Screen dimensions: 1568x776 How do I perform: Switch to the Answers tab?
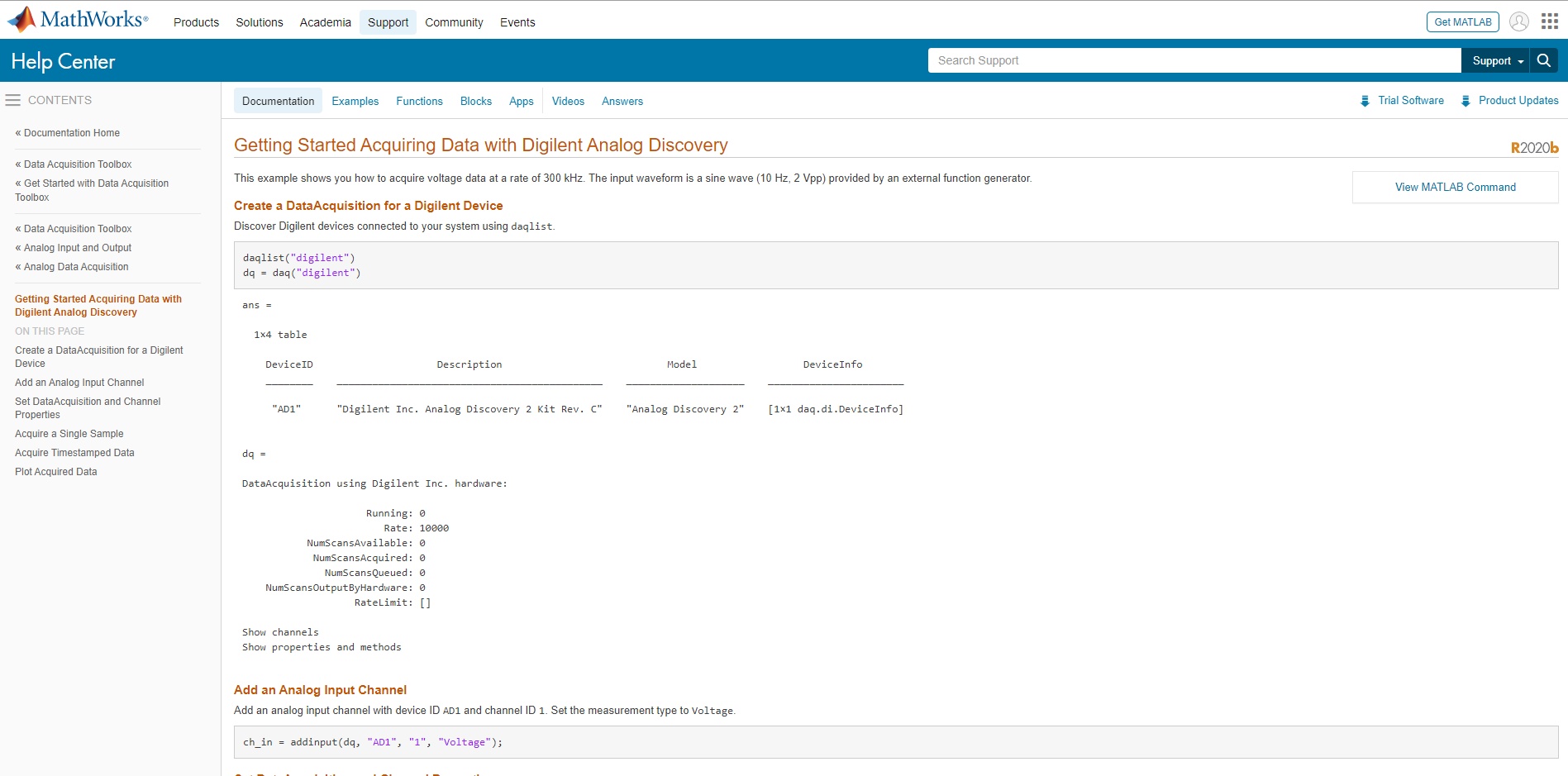622,101
